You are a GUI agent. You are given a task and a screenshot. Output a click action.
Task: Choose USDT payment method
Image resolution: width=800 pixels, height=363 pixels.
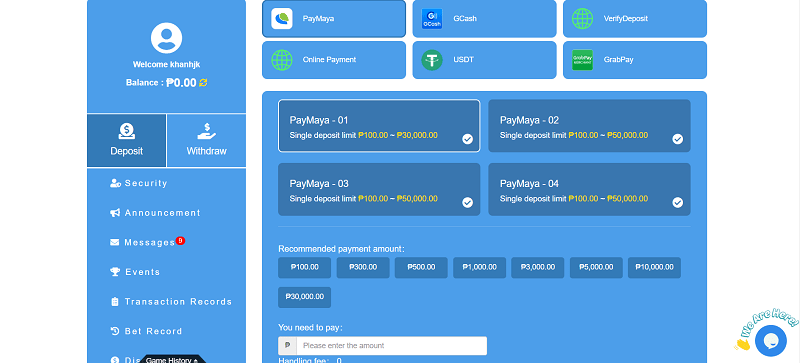coord(484,60)
